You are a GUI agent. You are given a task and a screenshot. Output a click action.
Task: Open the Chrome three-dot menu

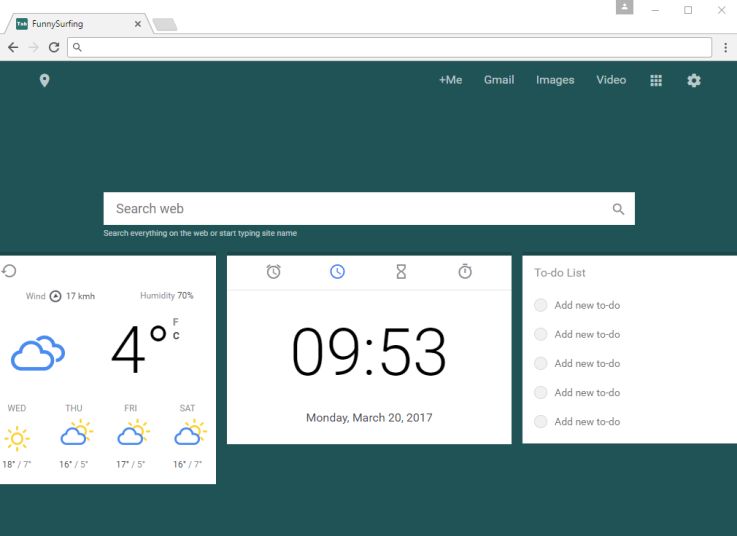click(x=725, y=47)
